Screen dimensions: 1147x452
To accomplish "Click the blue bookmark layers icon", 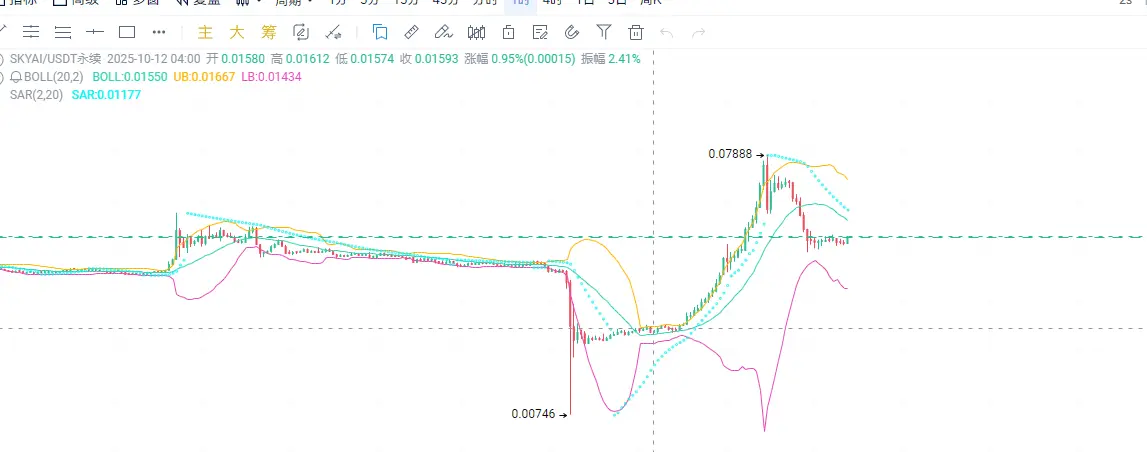I will (x=380, y=31).
